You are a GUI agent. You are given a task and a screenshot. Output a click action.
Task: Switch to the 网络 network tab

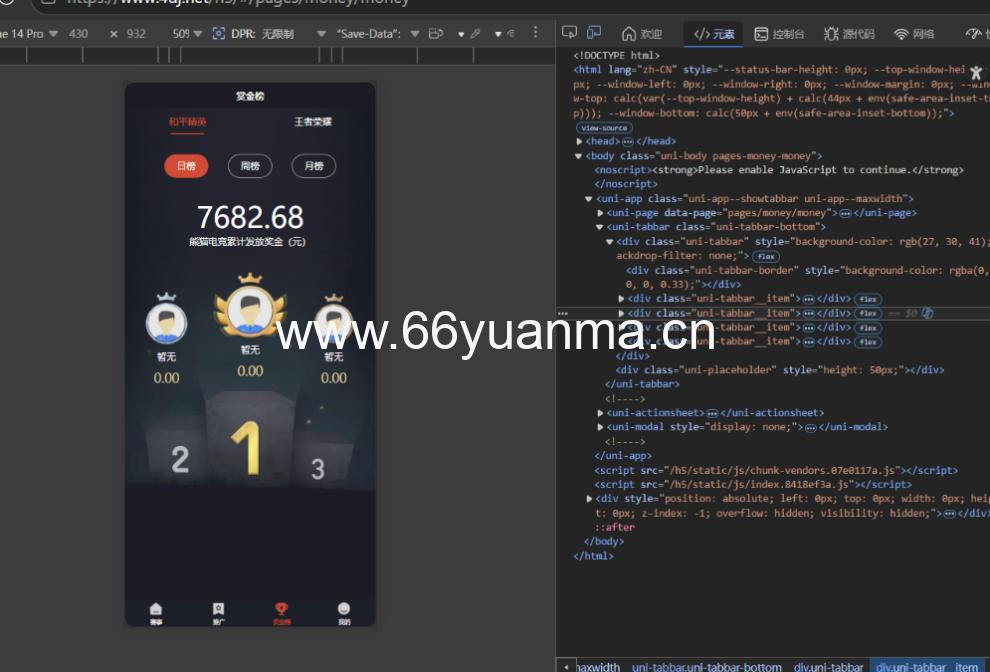(x=914, y=33)
